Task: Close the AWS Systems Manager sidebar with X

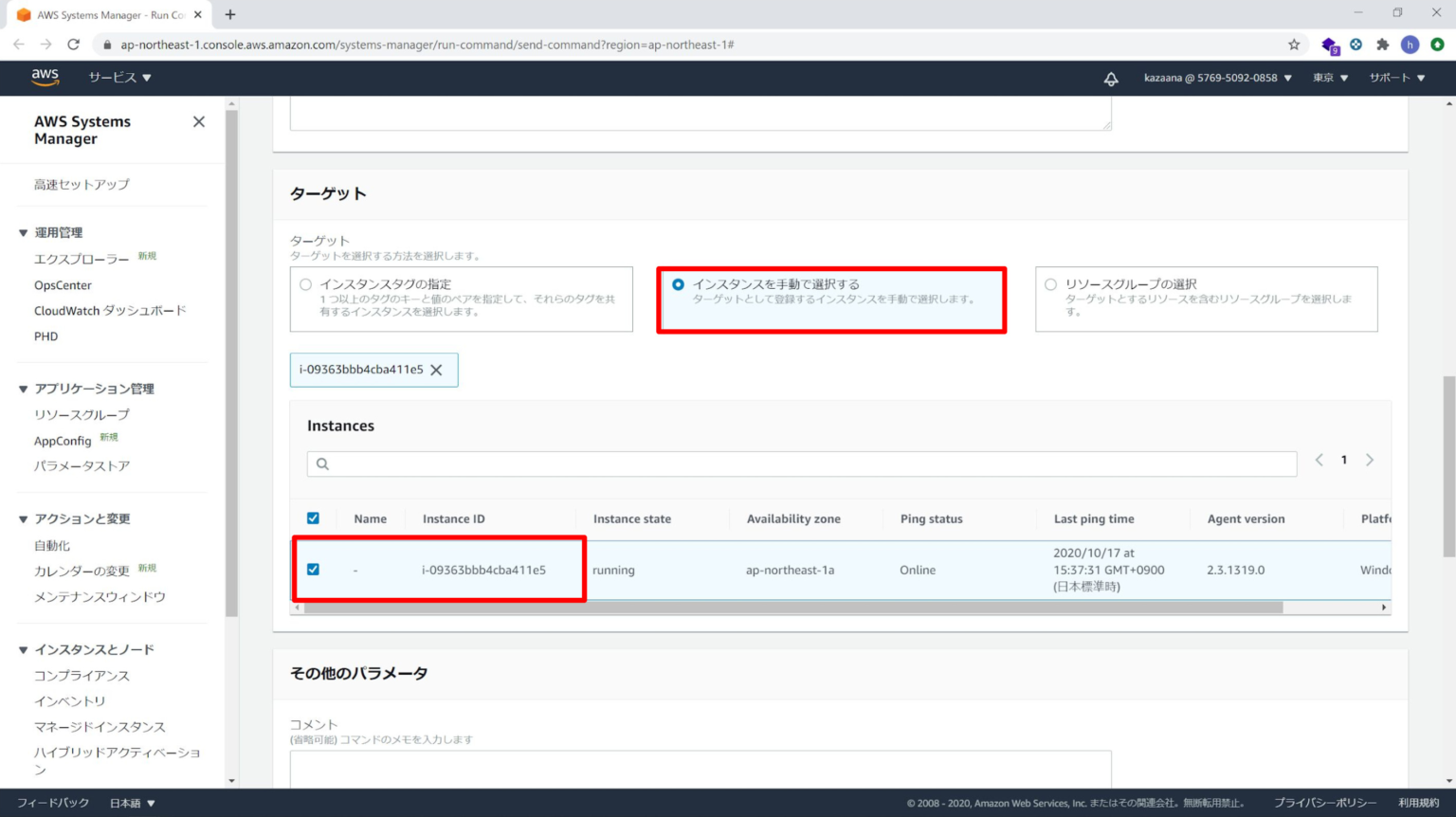Action: pyautogui.click(x=198, y=121)
